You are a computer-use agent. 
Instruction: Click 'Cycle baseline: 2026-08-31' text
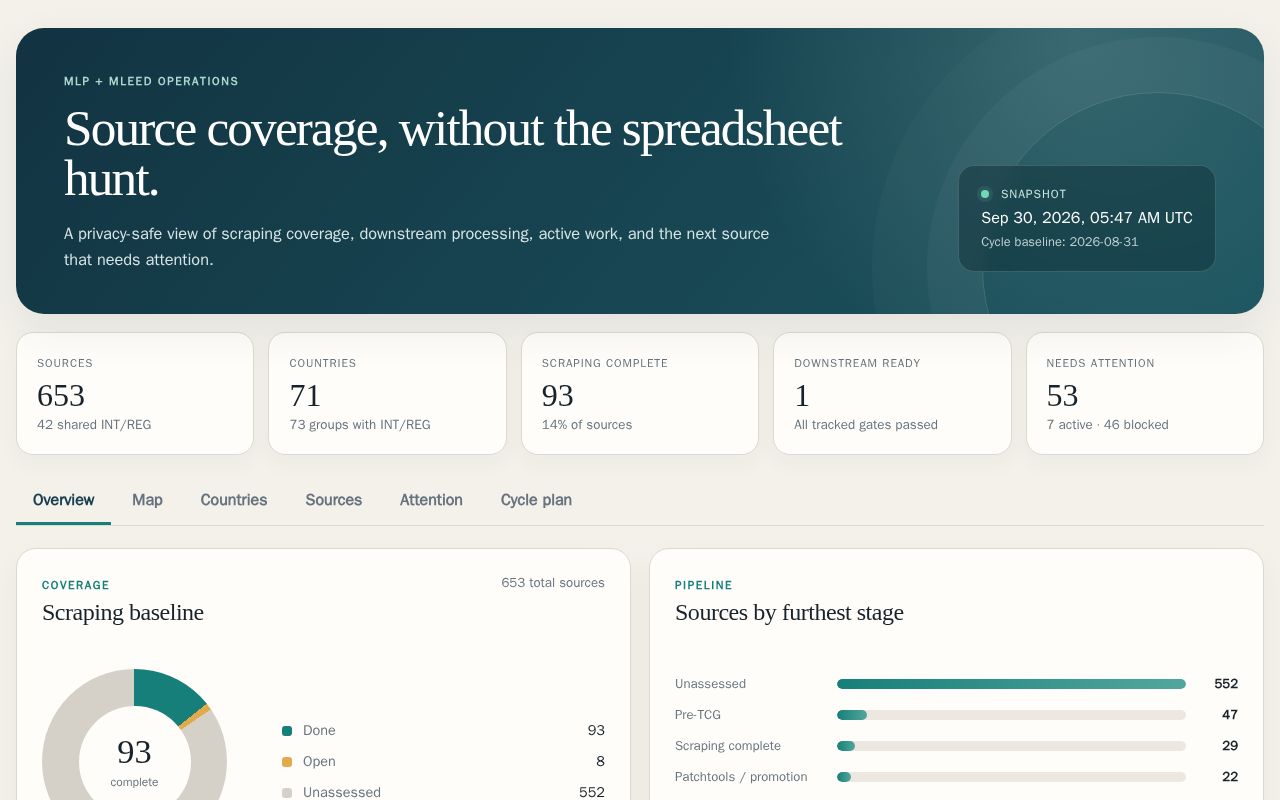coord(1060,242)
